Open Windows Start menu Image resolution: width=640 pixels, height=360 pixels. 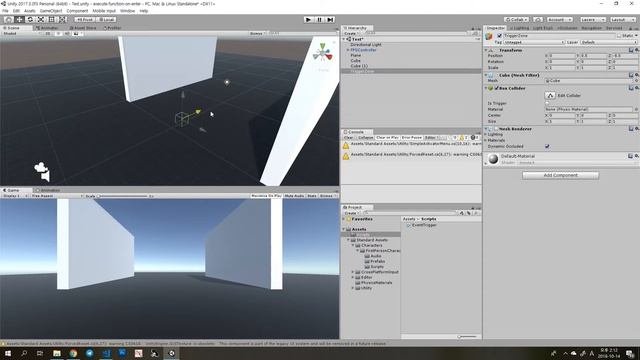(8, 353)
